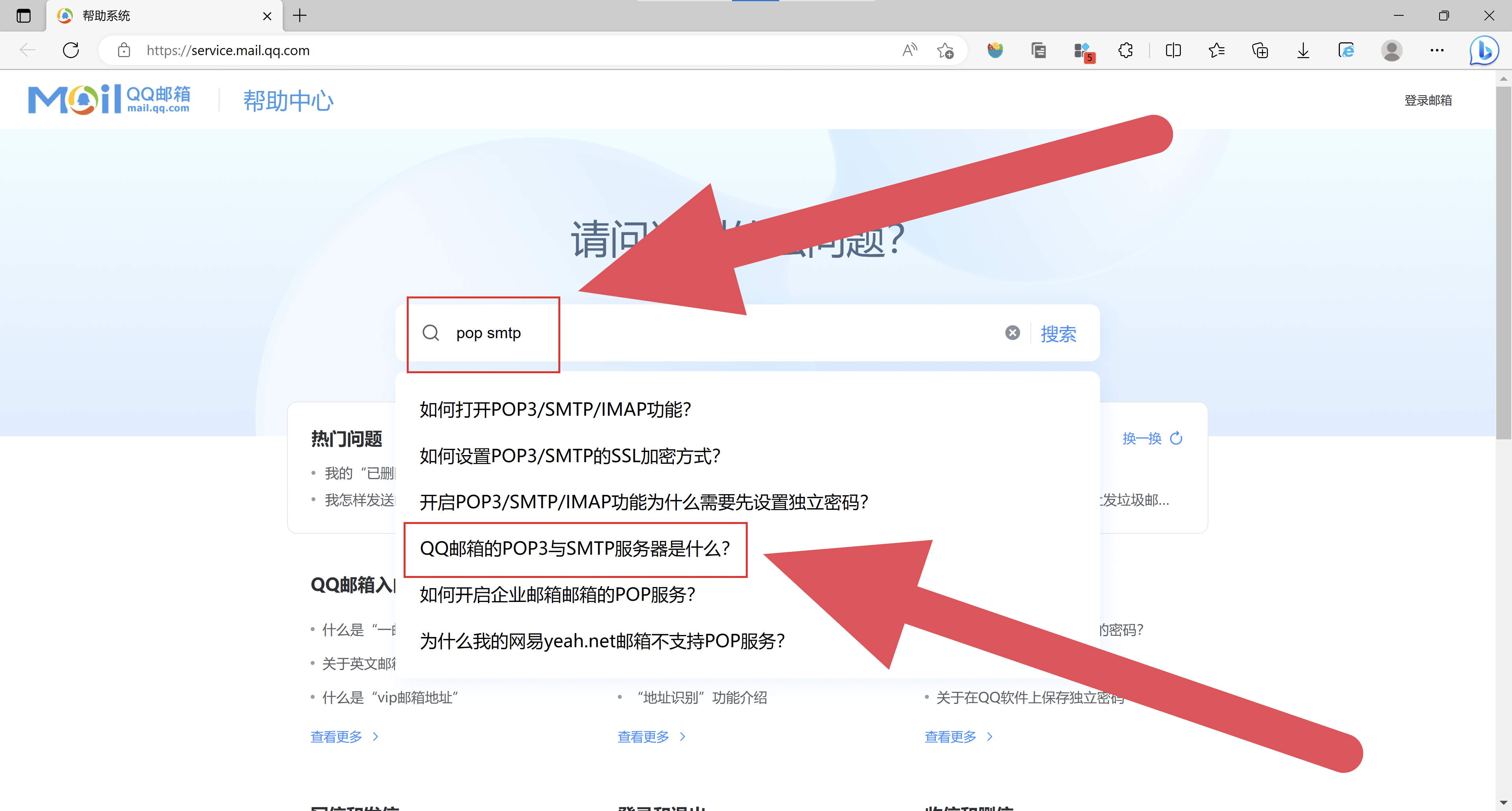The image size is (1512, 811).
Task: Select suggestion QQ邮箱的POP3与SMTP服务器是什么?
Action: point(574,548)
